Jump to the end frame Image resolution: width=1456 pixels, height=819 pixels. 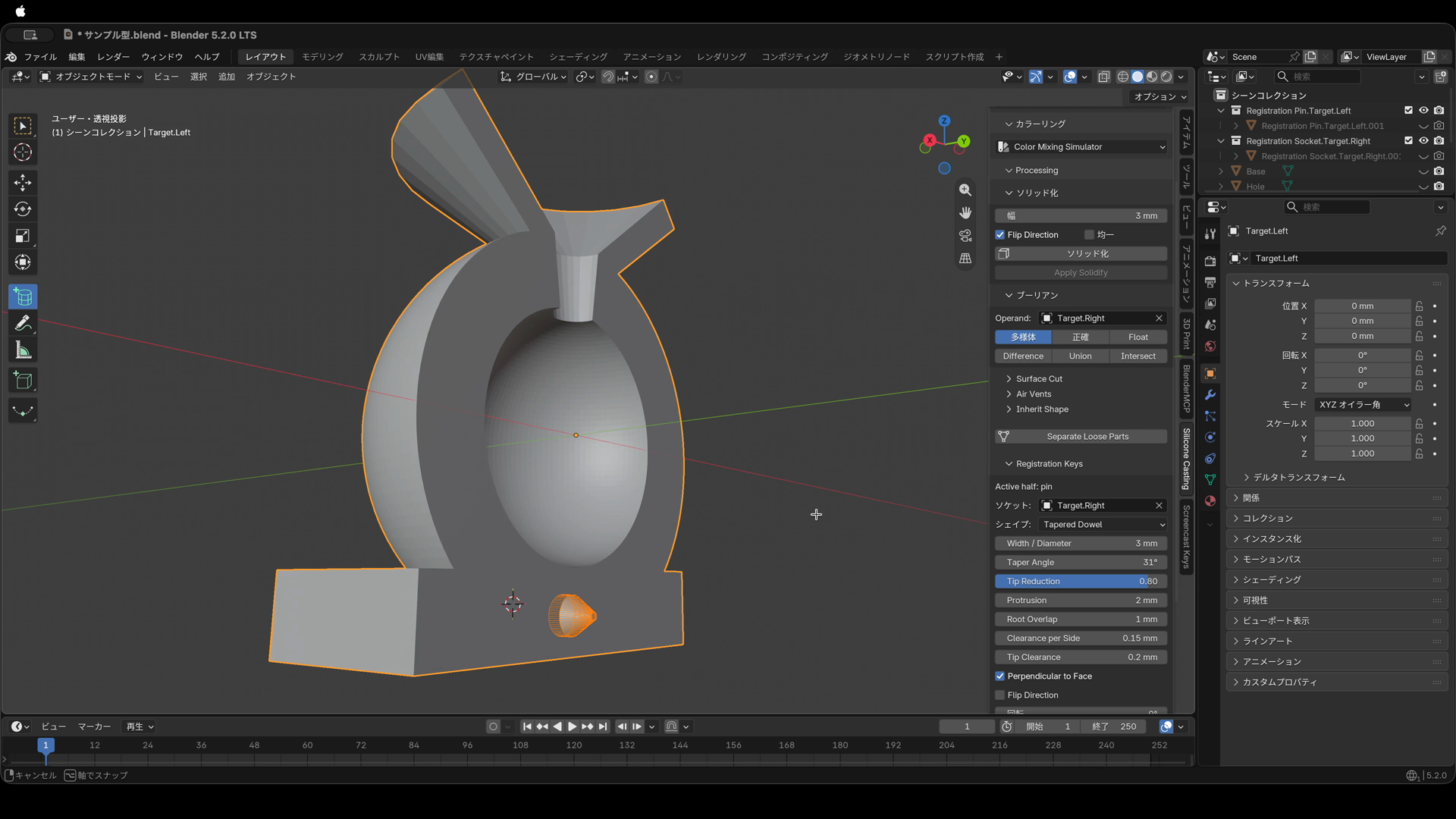[603, 726]
